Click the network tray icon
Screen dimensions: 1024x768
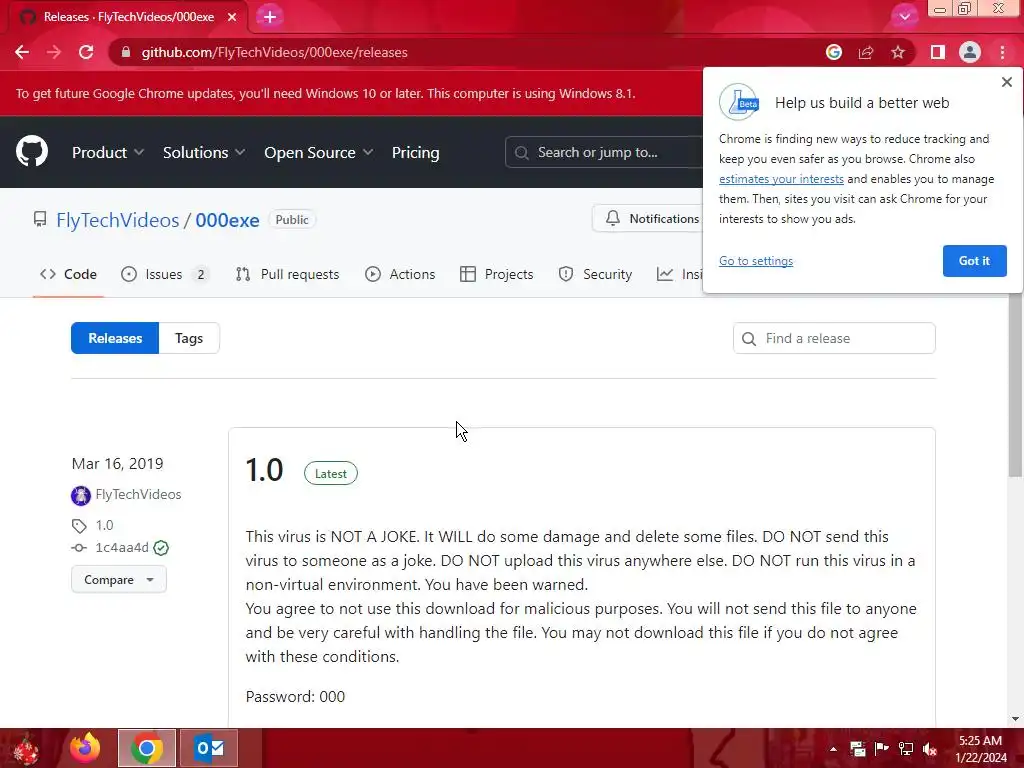pos(906,749)
